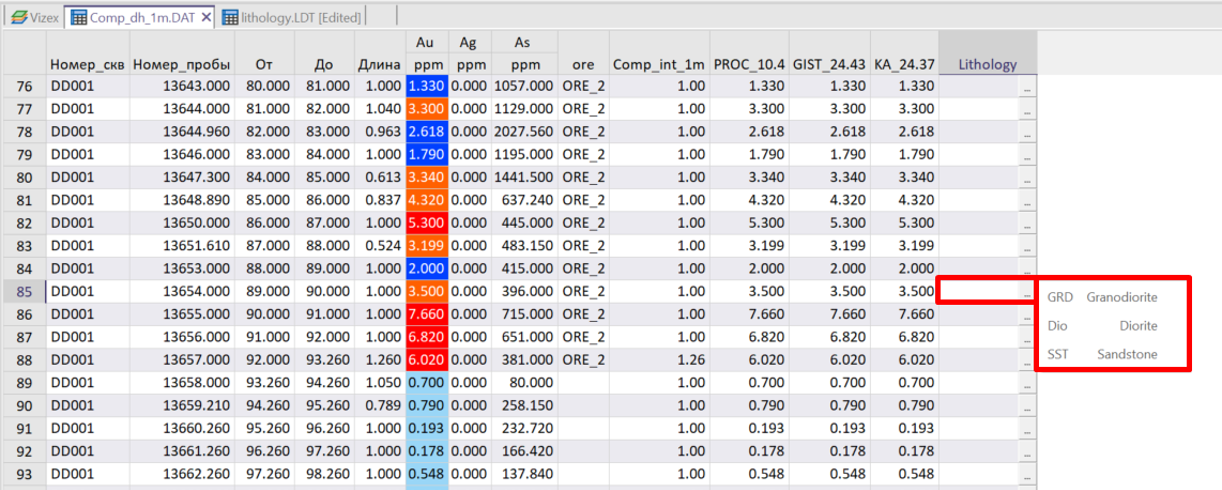The image size is (1222, 490).
Task: Click the Lithology ellipsis button in row 85
Action: pos(1027,292)
